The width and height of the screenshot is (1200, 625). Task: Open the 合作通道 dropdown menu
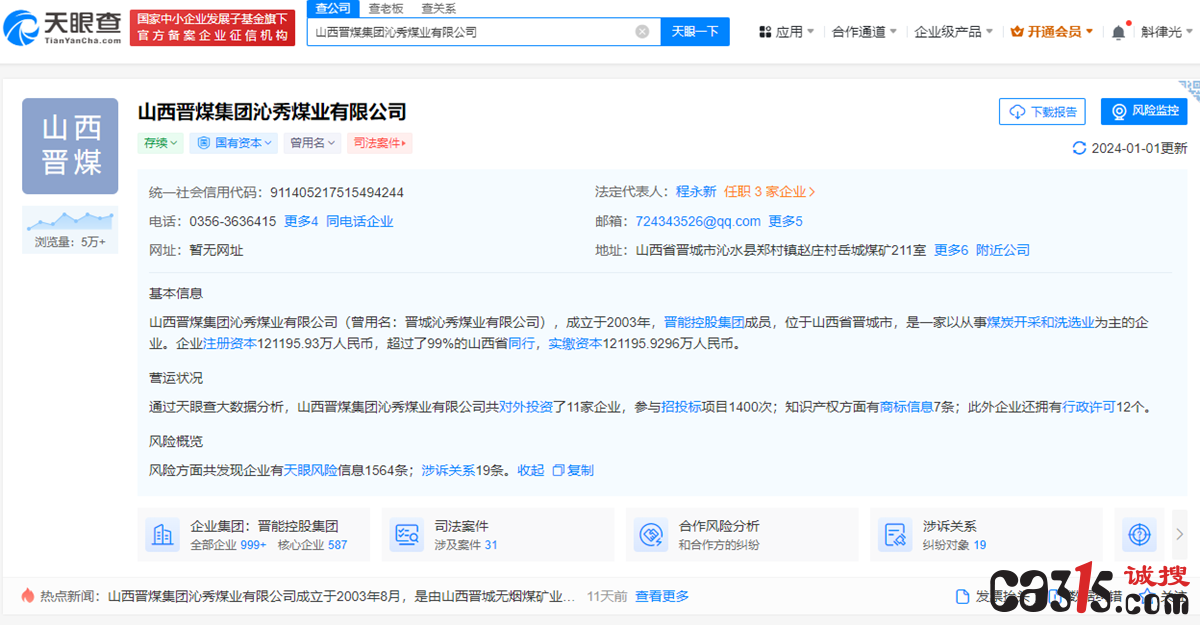865,32
